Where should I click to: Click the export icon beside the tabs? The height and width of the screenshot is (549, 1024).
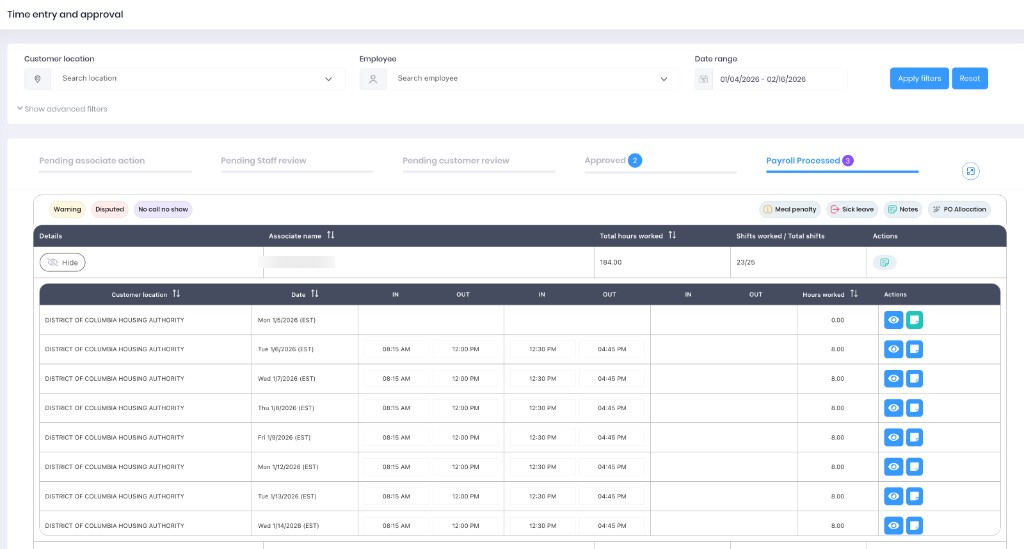(970, 171)
